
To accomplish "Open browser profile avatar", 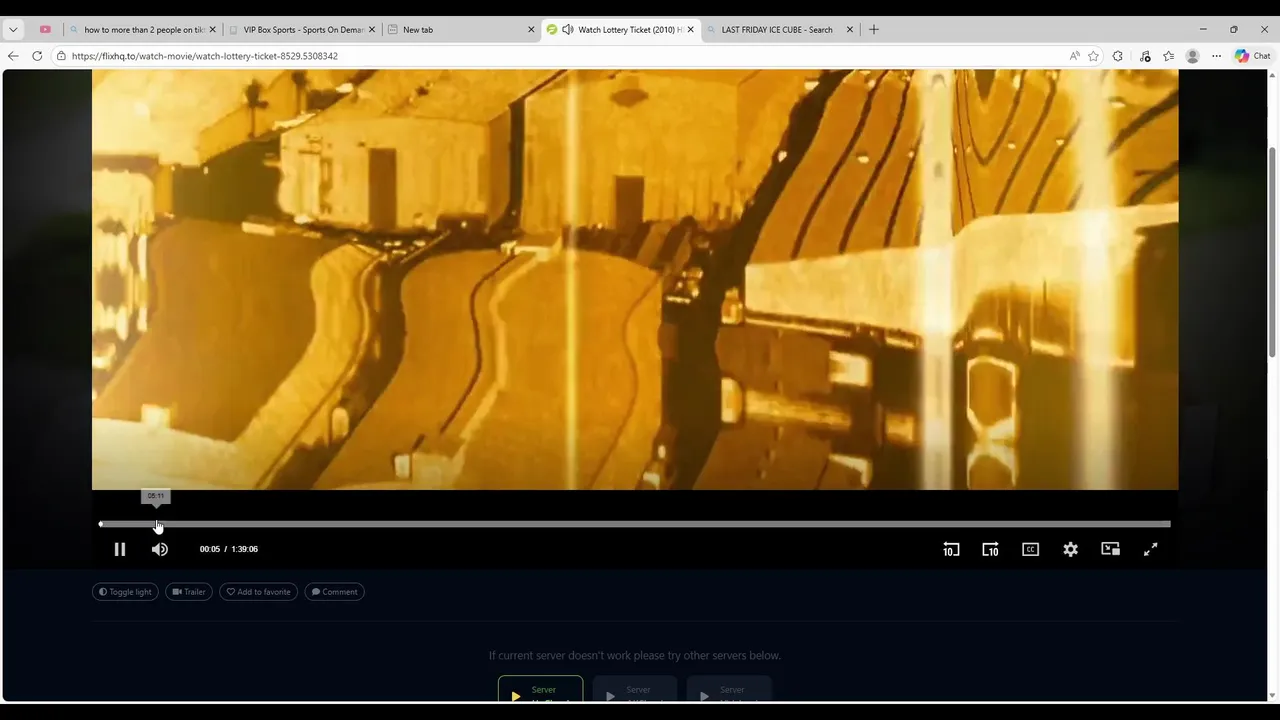I will tap(1192, 56).
